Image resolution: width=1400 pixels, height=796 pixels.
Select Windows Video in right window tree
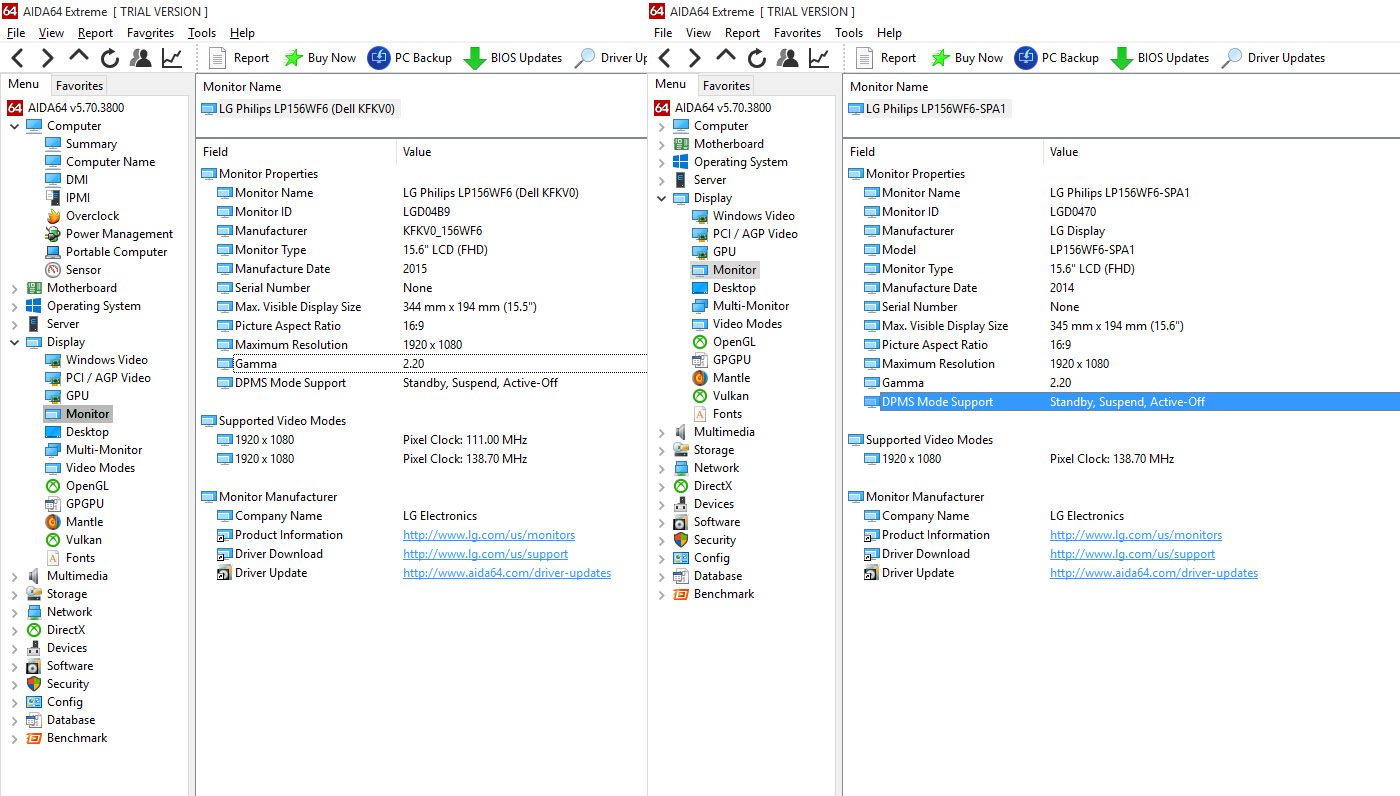click(754, 216)
